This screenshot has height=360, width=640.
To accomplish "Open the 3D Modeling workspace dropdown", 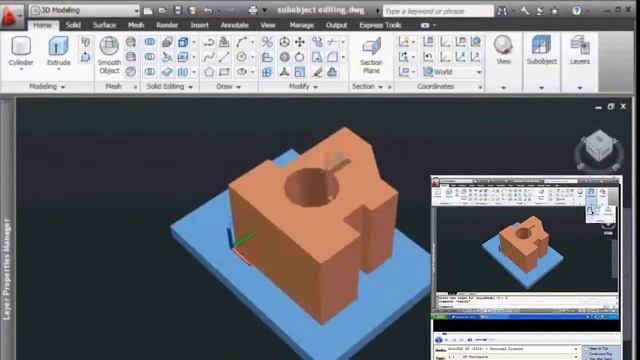I will coord(84,10).
